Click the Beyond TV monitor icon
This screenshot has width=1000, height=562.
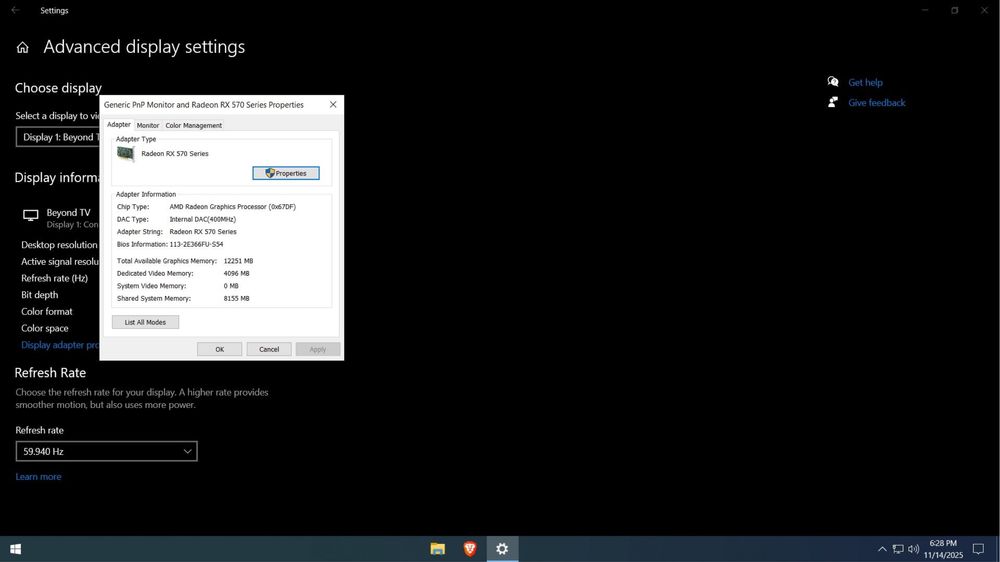coord(31,215)
